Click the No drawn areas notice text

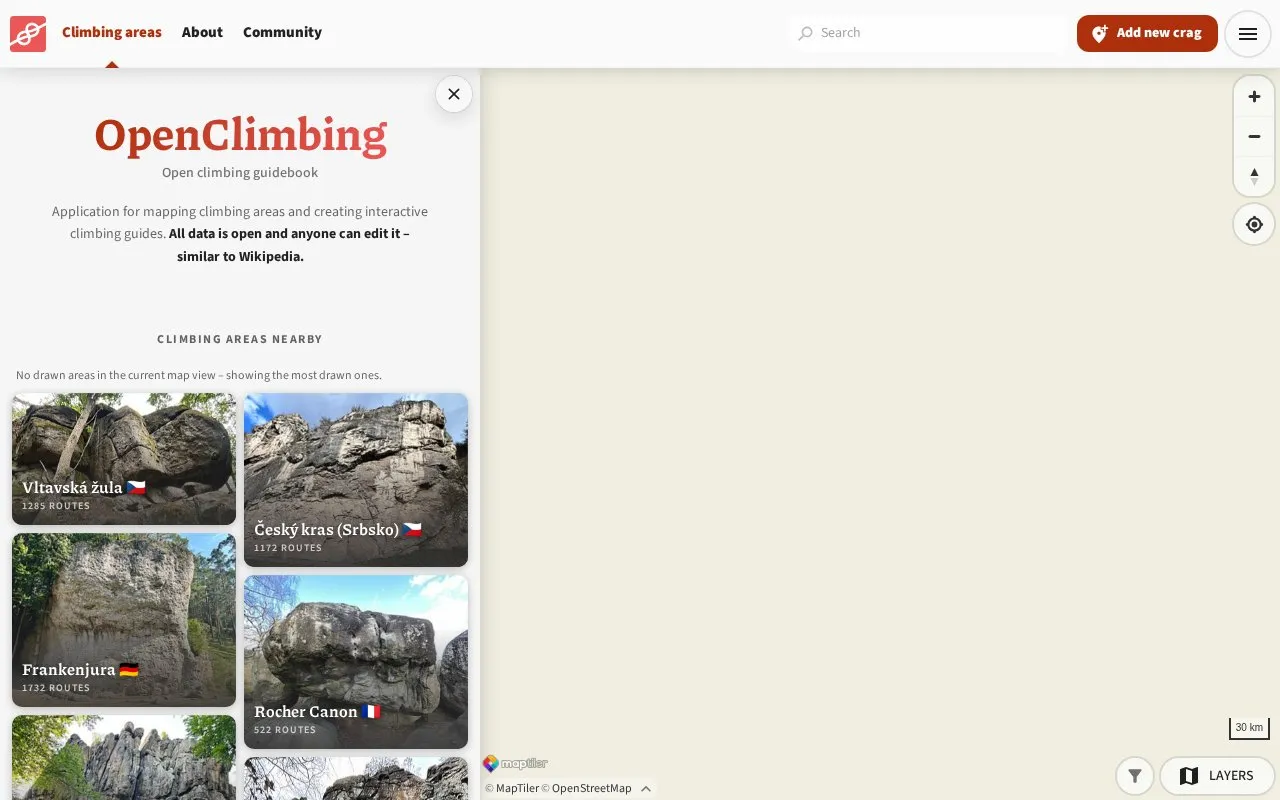click(199, 375)
